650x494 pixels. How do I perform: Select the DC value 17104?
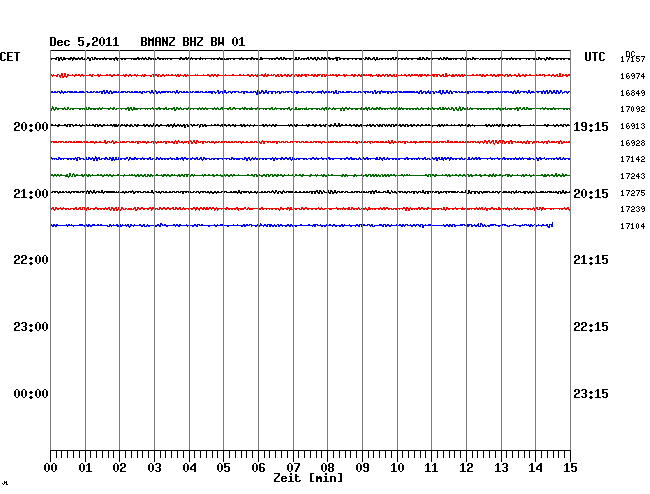click(633, 226)
